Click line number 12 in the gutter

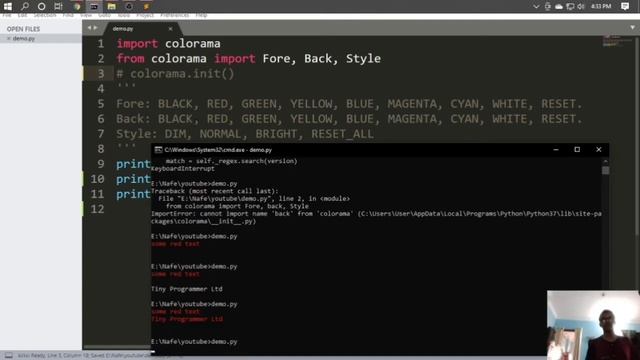click(97, 209)
